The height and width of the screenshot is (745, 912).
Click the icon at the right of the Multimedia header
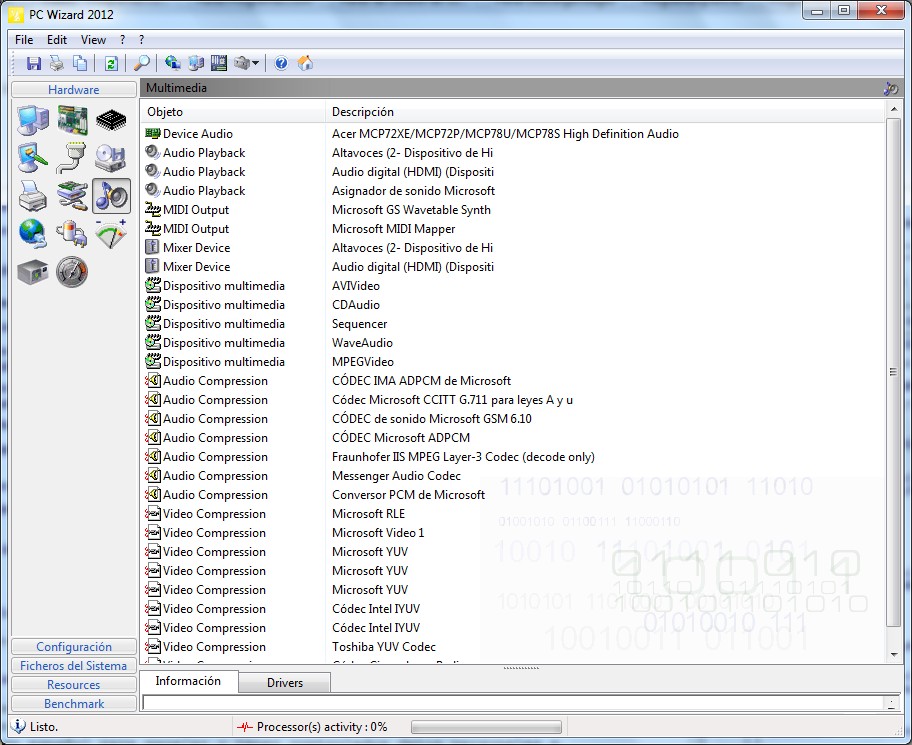tap(890, 88)
